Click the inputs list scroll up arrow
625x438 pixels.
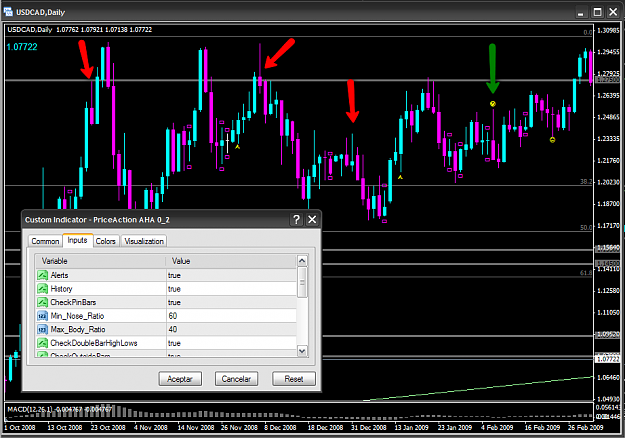pyautogui.click(x=302, y=261)
